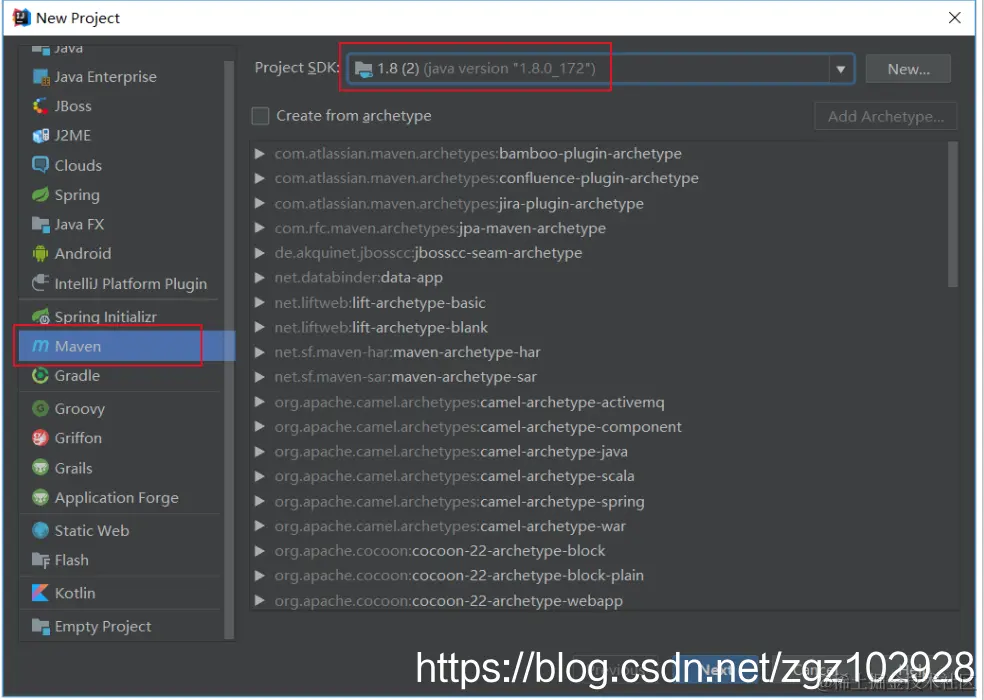Pick the Clouds chat-bubble icon
984x700 pixels.
point(41,165)
